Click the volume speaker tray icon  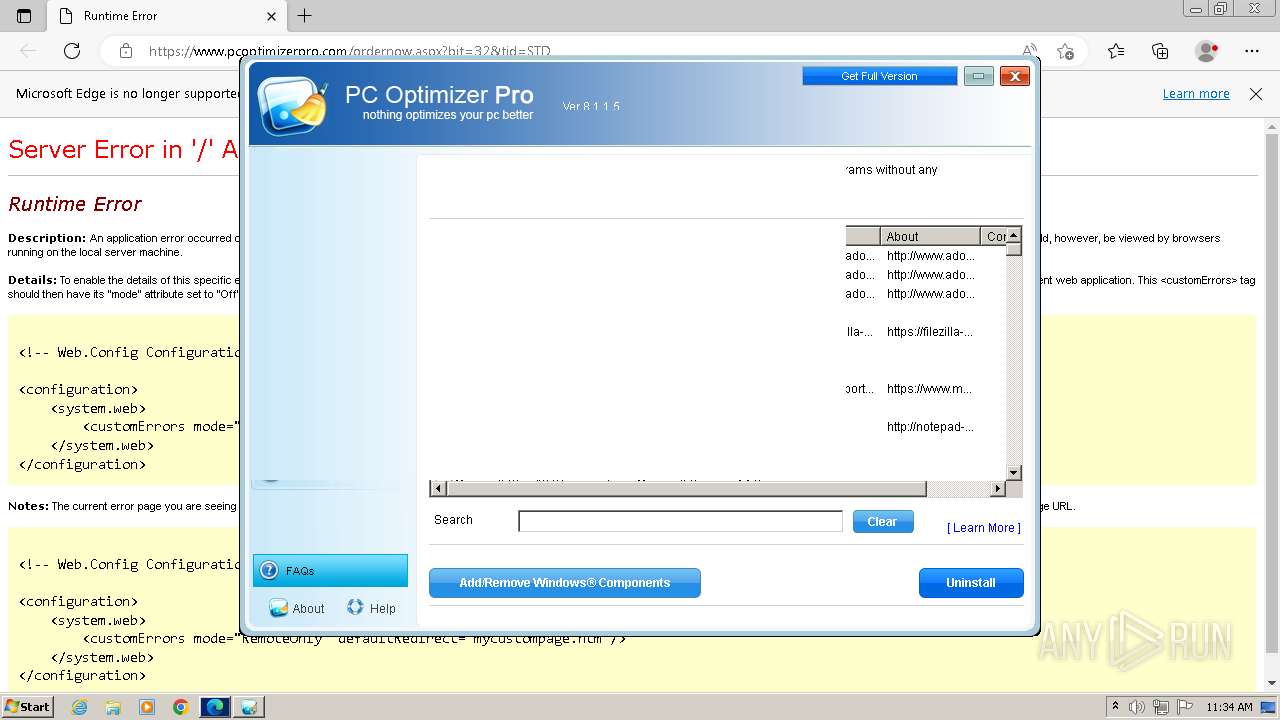coord(1137,707)
